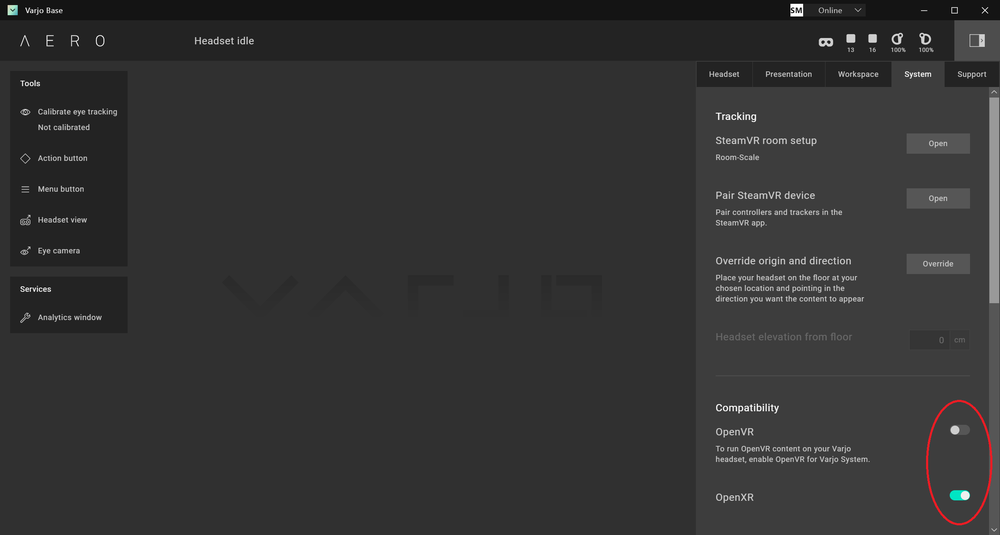This screenshot has height=535, width=1000.
Task: Click the 'Varjo Base' window title
Action: [43, 11]
